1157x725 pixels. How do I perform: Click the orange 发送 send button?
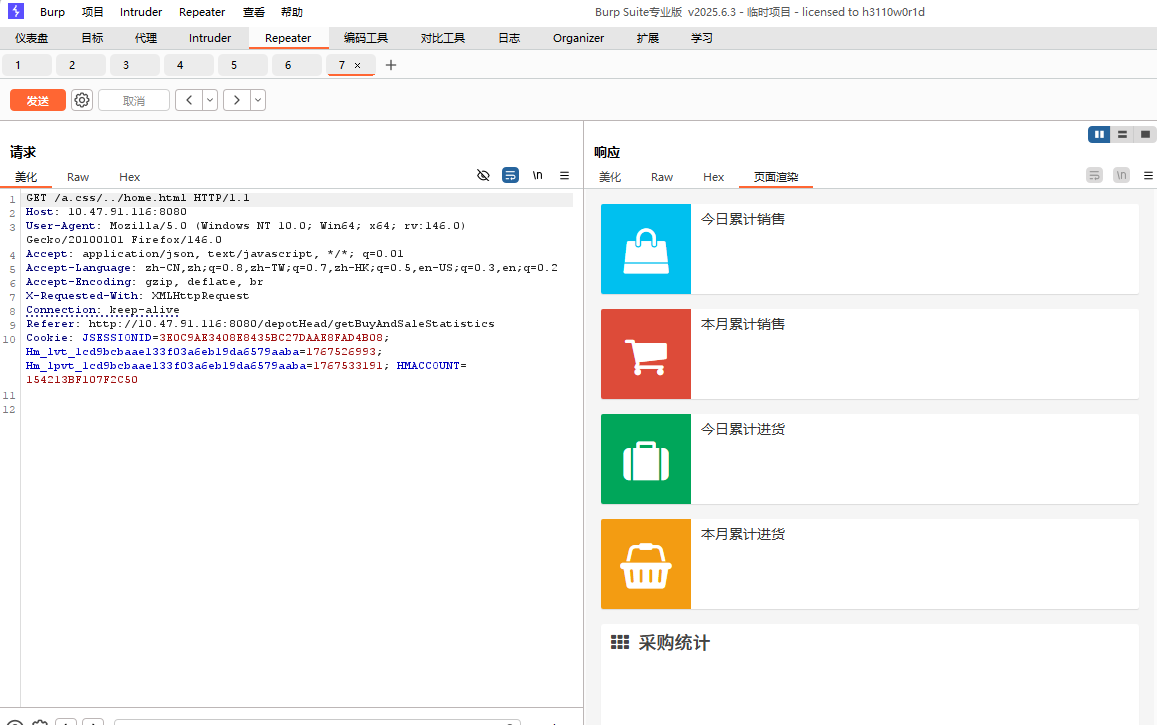click(38, 100)
